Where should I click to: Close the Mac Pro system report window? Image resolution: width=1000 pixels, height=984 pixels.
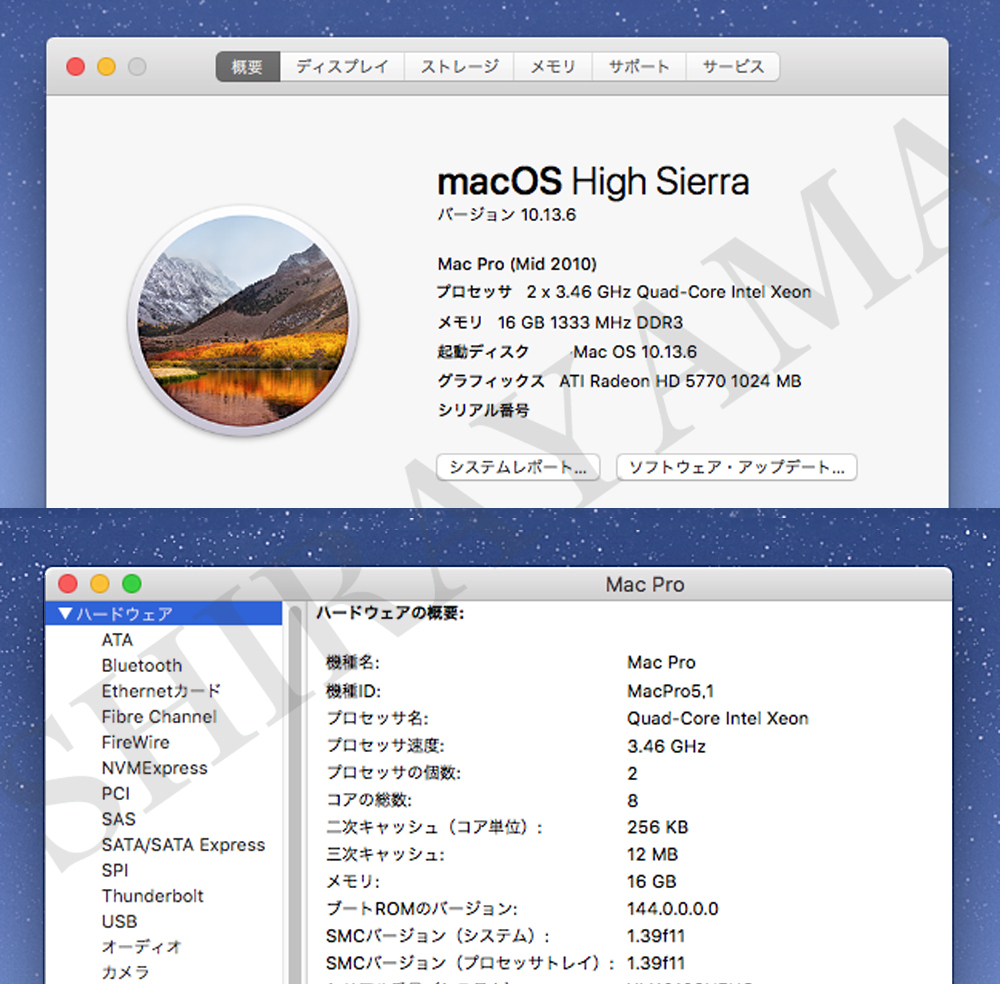point(68,584)
